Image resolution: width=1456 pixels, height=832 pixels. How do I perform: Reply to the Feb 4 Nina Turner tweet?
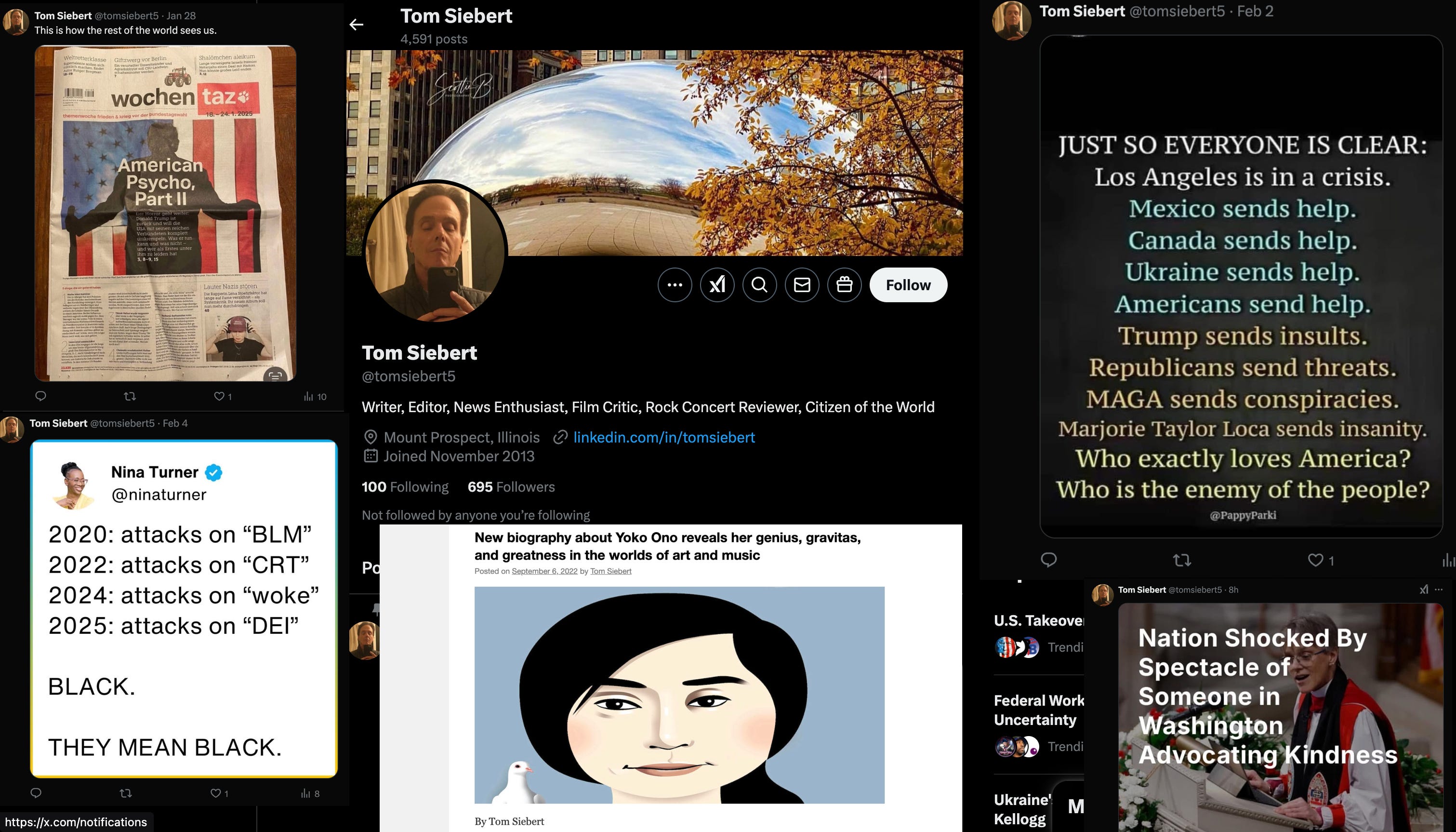click(x=36, y=793)
